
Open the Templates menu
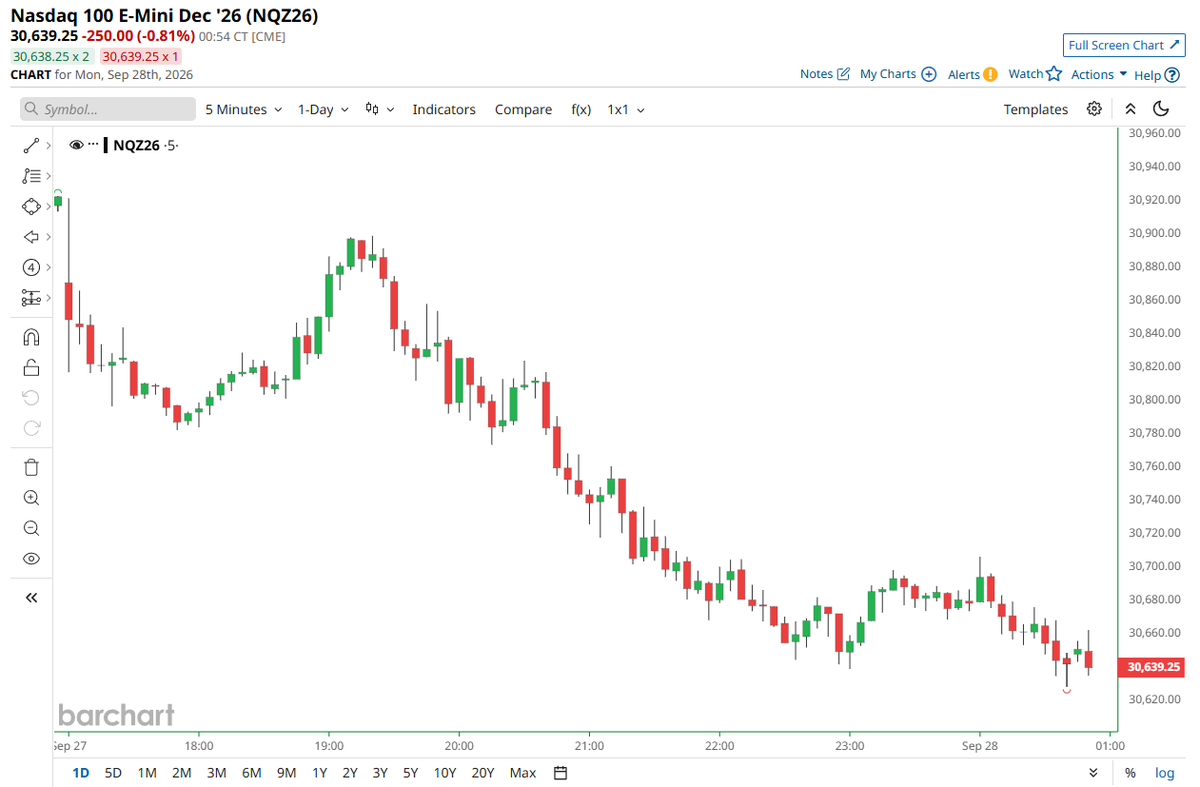click(1036, 109)
